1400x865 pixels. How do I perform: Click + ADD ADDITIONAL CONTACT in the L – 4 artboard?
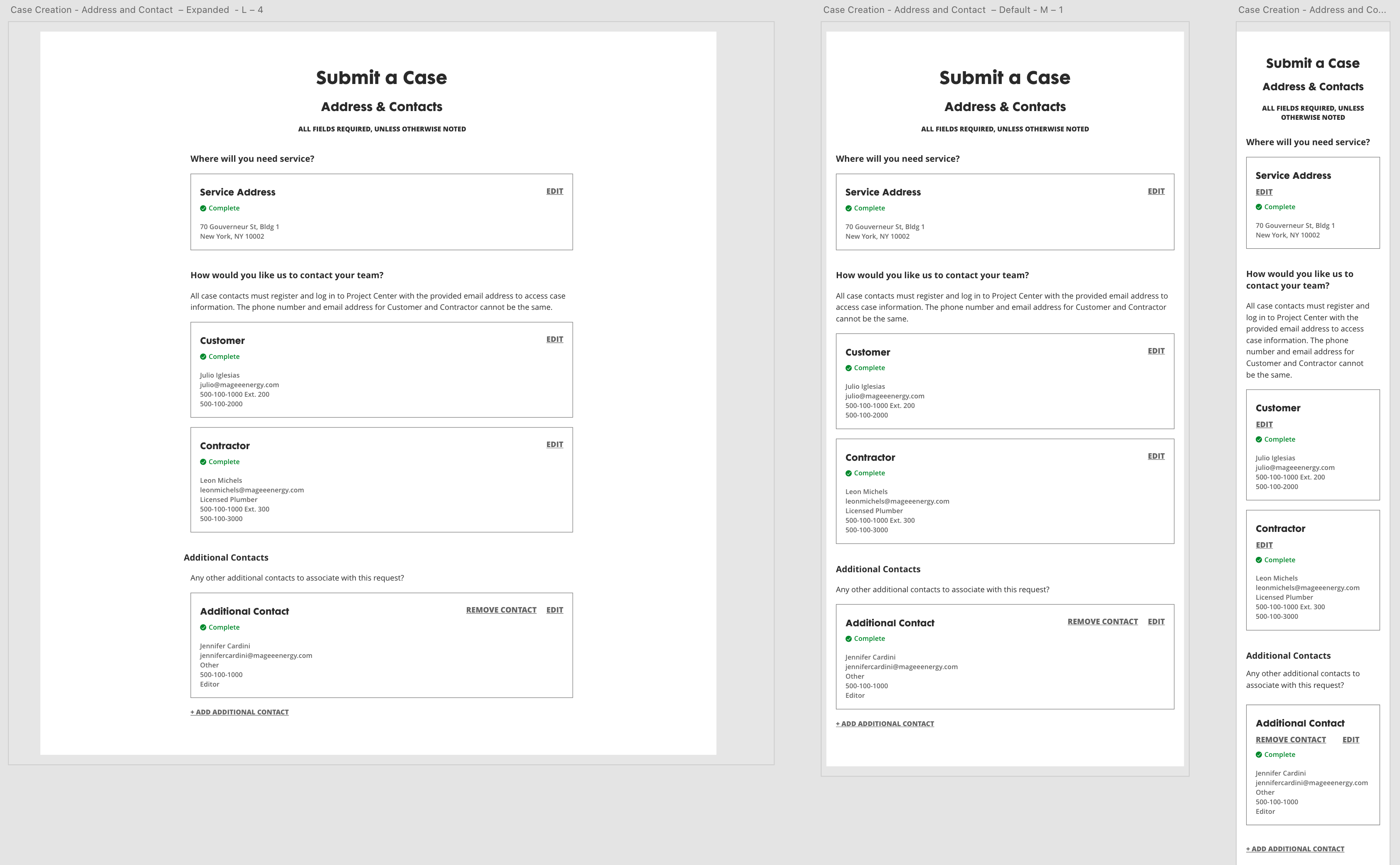(x=239, y=712)
